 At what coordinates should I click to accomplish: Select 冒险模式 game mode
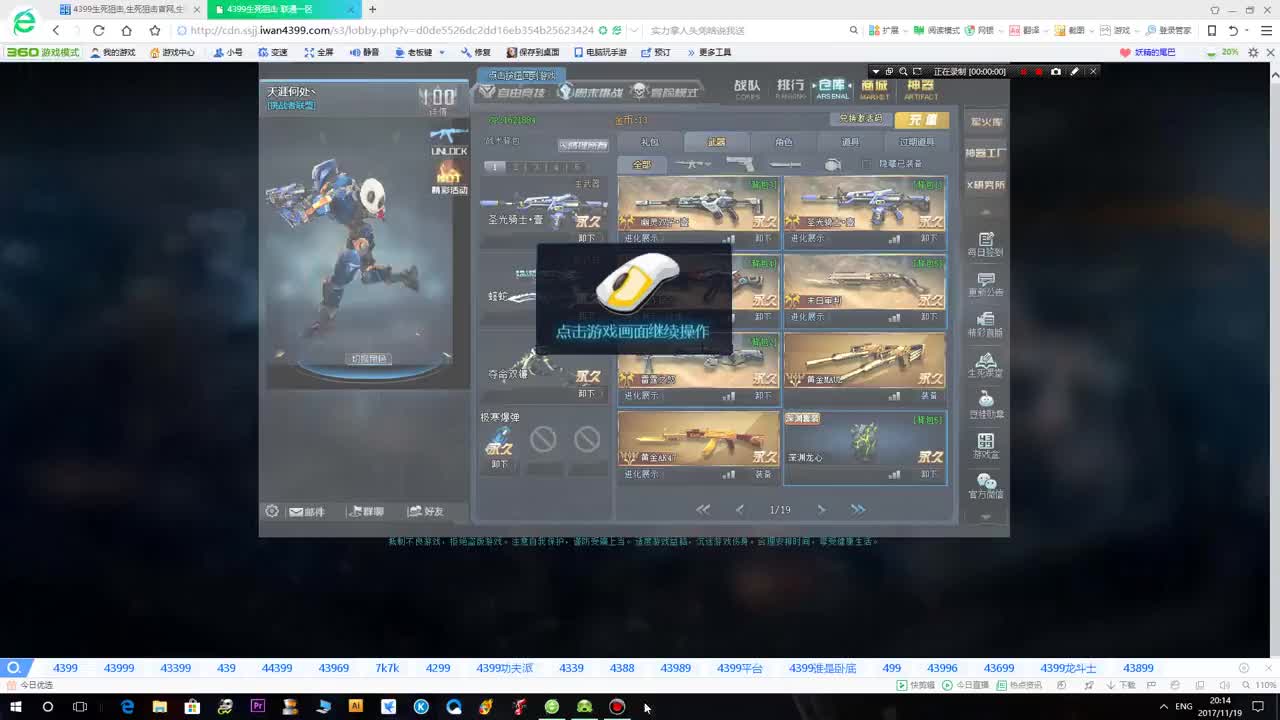click(x=666, y=93)
